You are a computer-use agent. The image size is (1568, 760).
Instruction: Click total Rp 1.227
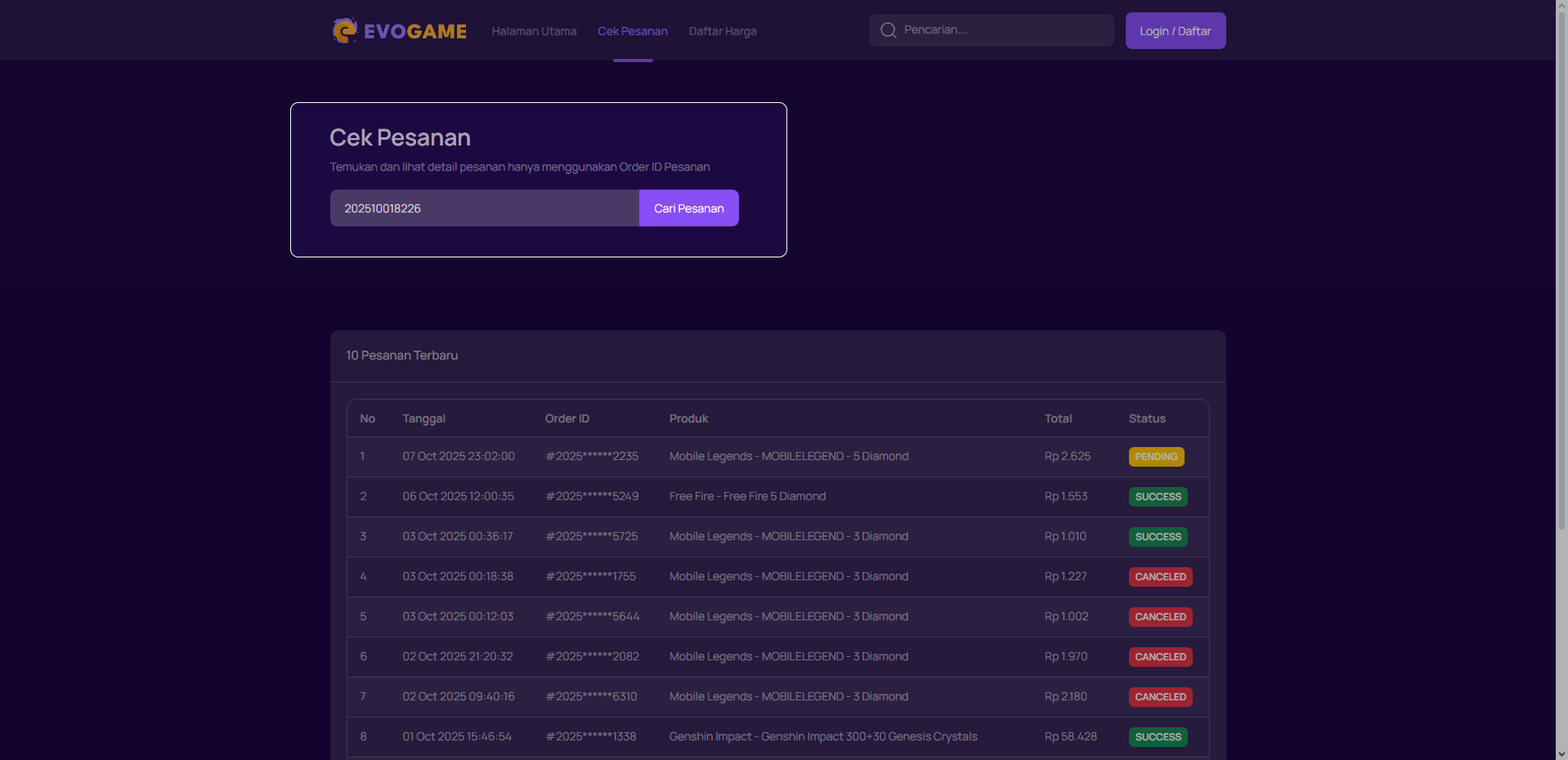click(1065, 576)
